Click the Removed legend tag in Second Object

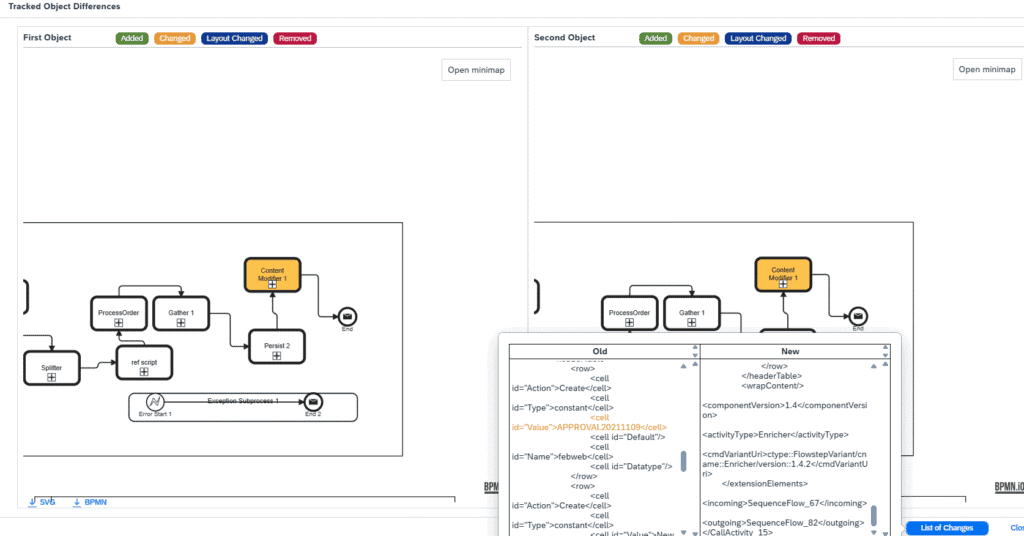click(819, 39)
